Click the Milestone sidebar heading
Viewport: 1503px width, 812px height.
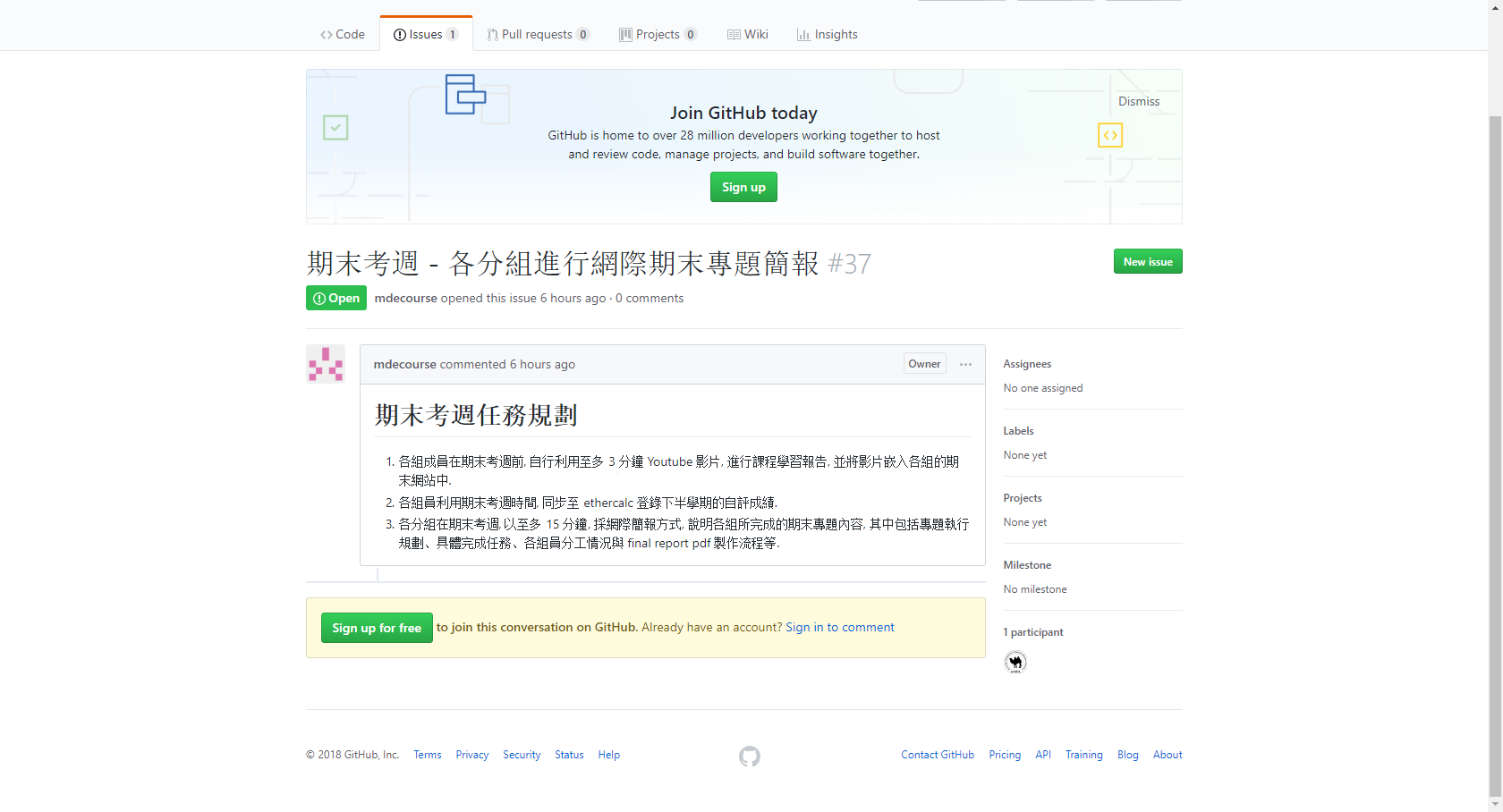(1027, 565)
